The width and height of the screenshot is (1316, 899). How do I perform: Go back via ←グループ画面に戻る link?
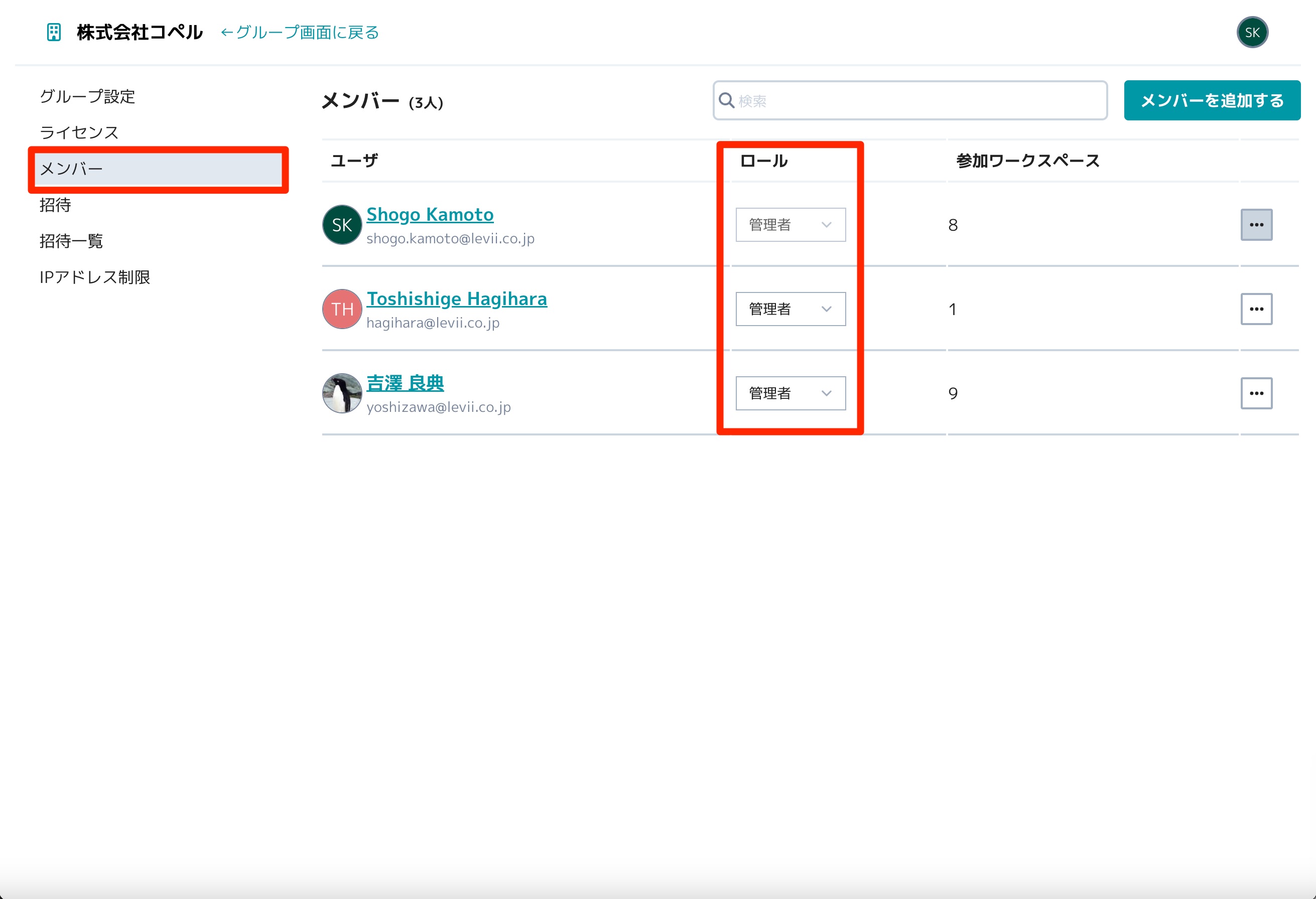[x=300, y=32]
